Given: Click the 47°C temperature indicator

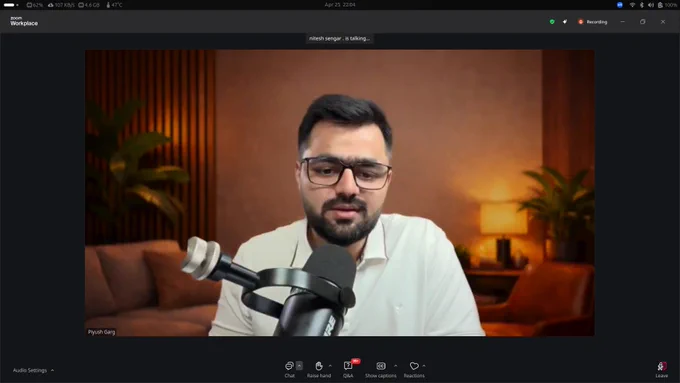Looking at the screenshot, I should point(114,5).
